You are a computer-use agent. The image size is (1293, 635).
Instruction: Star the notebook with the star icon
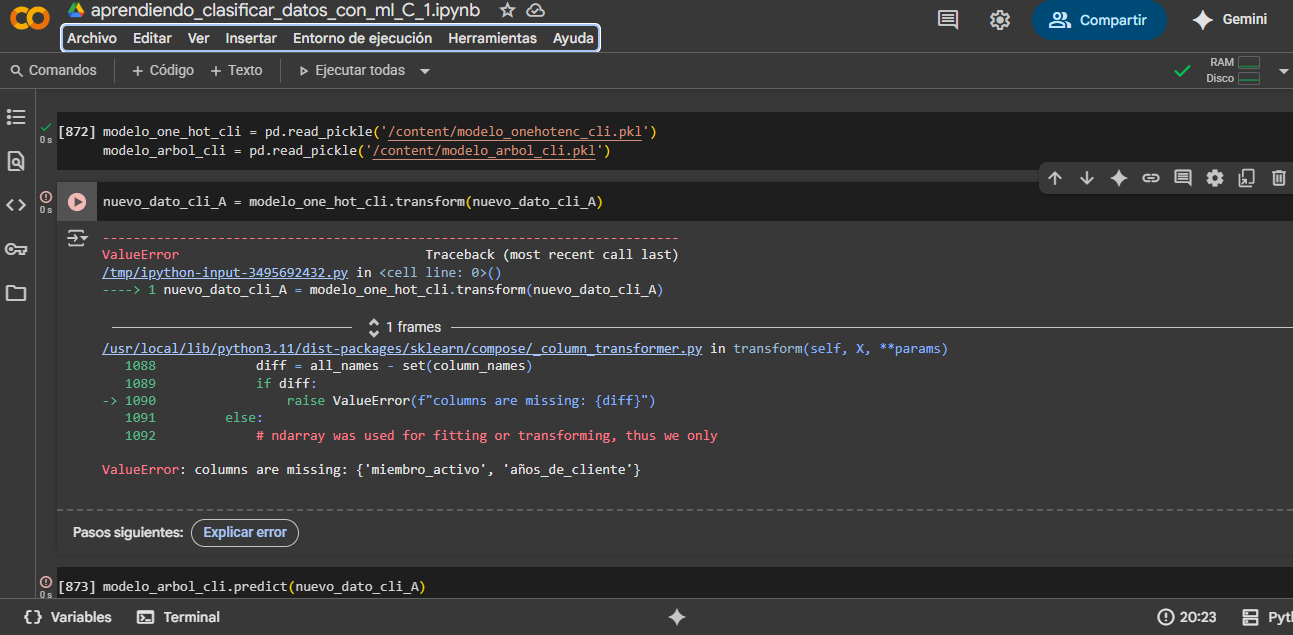[507, 10]
